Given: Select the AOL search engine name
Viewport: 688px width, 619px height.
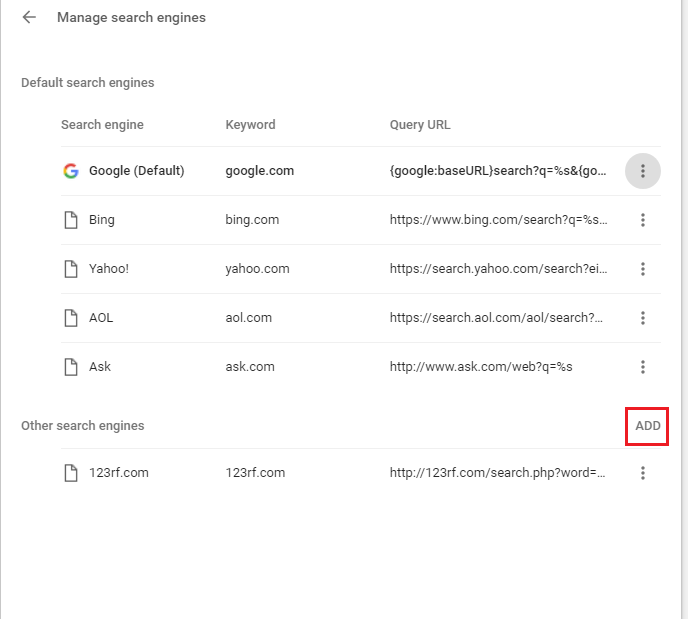Looking at the screenshot, I should [101, 318].
